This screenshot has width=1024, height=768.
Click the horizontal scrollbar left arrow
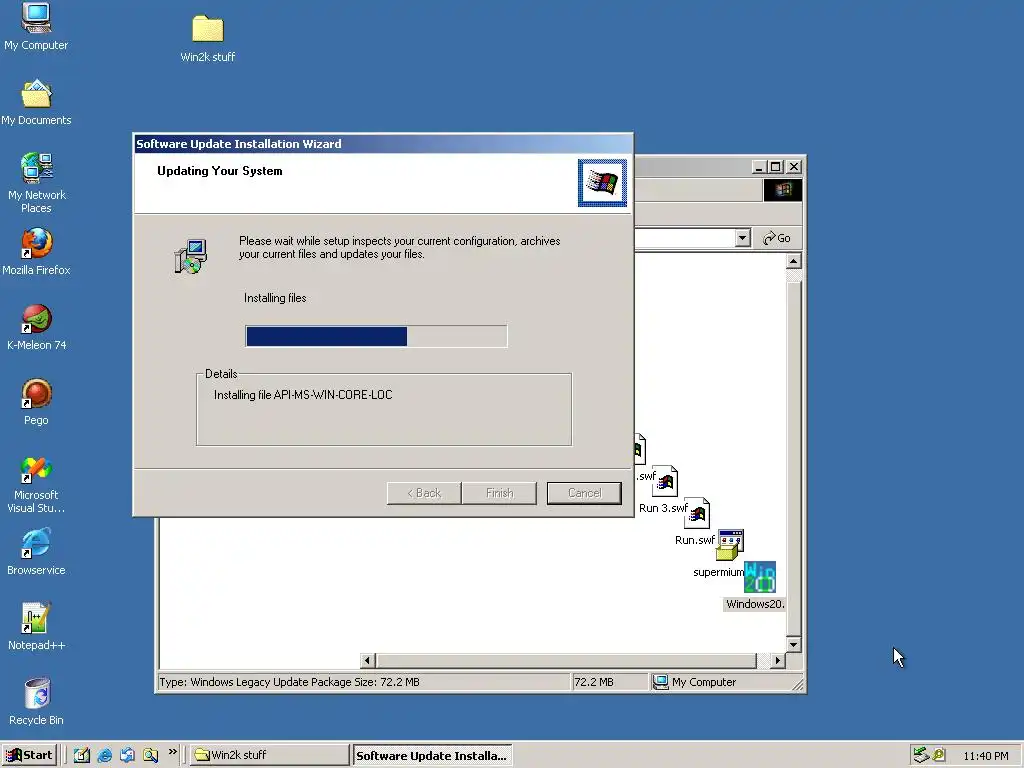[368, 660]
